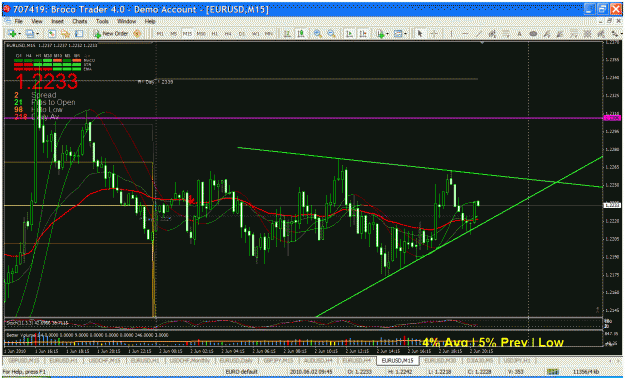Open the Profiles toolbar icon
Viewport: 625px width, 378px height.
pos(30,34)
